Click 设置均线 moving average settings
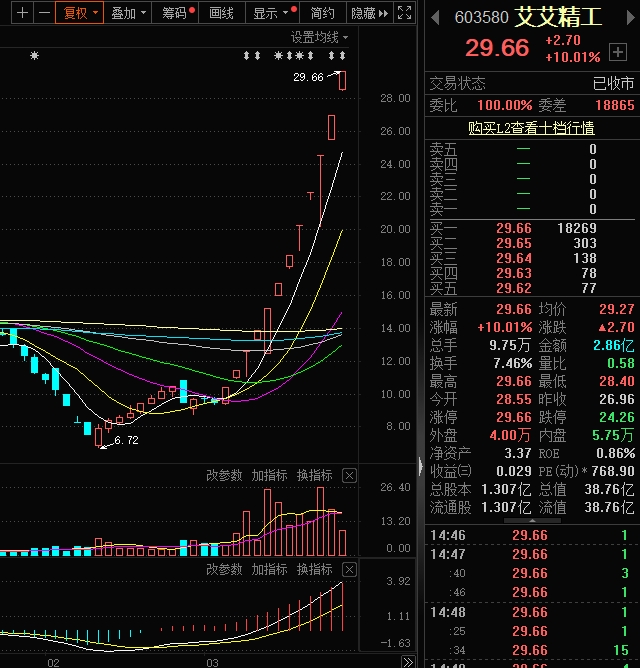This screenshot has height=668, width=640. (315, 37)
